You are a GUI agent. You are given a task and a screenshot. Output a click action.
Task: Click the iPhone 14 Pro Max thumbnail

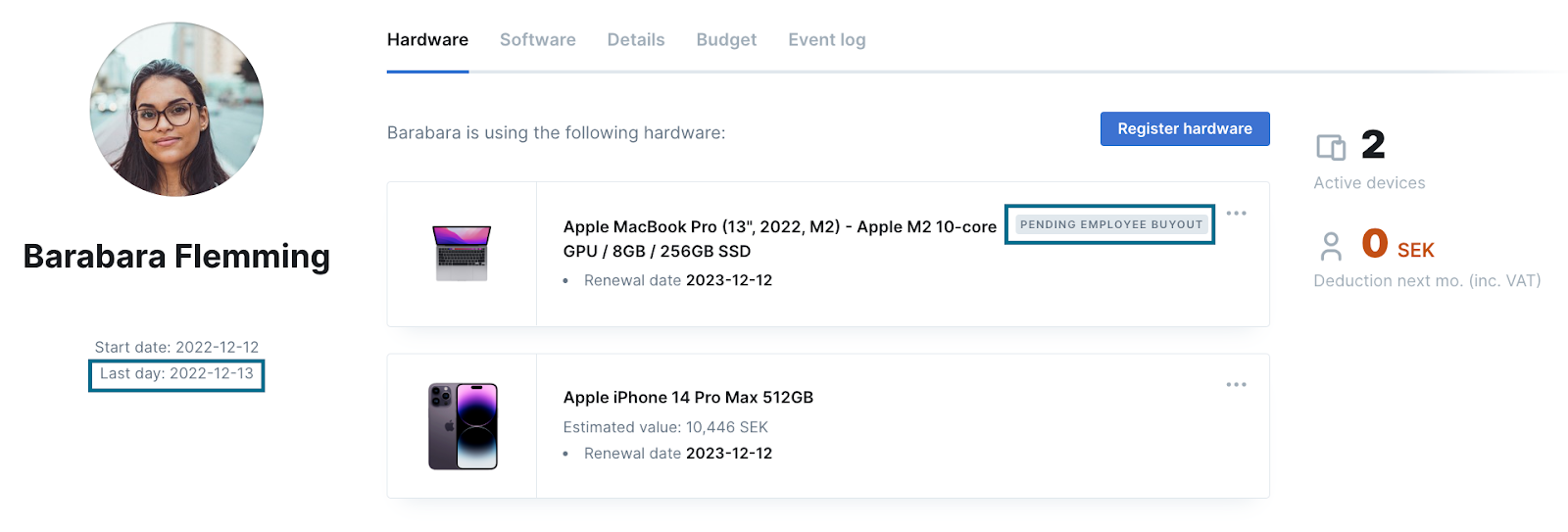tap(463, 426)
